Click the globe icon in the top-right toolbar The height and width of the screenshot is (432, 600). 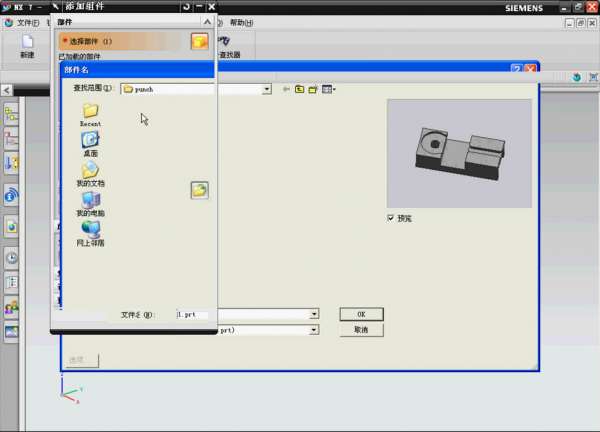coord(577,77)
